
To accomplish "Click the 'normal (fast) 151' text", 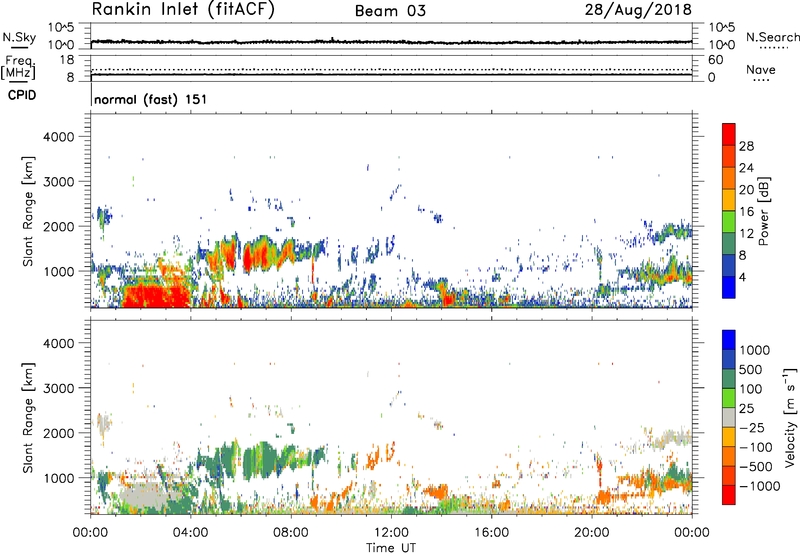I will click(151, 99).
